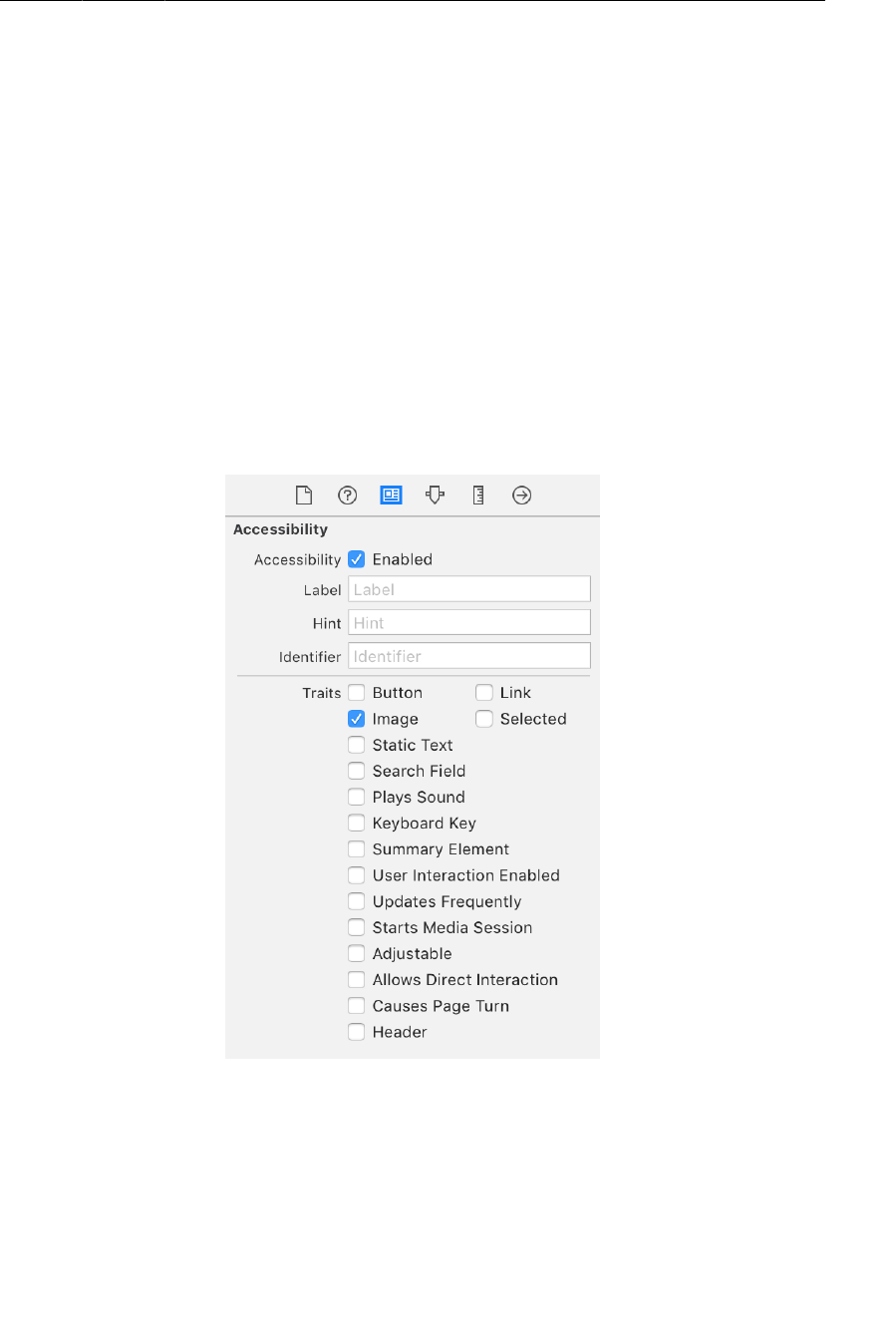
Task: Open the File inspector icon
Action: (x=304, y=495)
